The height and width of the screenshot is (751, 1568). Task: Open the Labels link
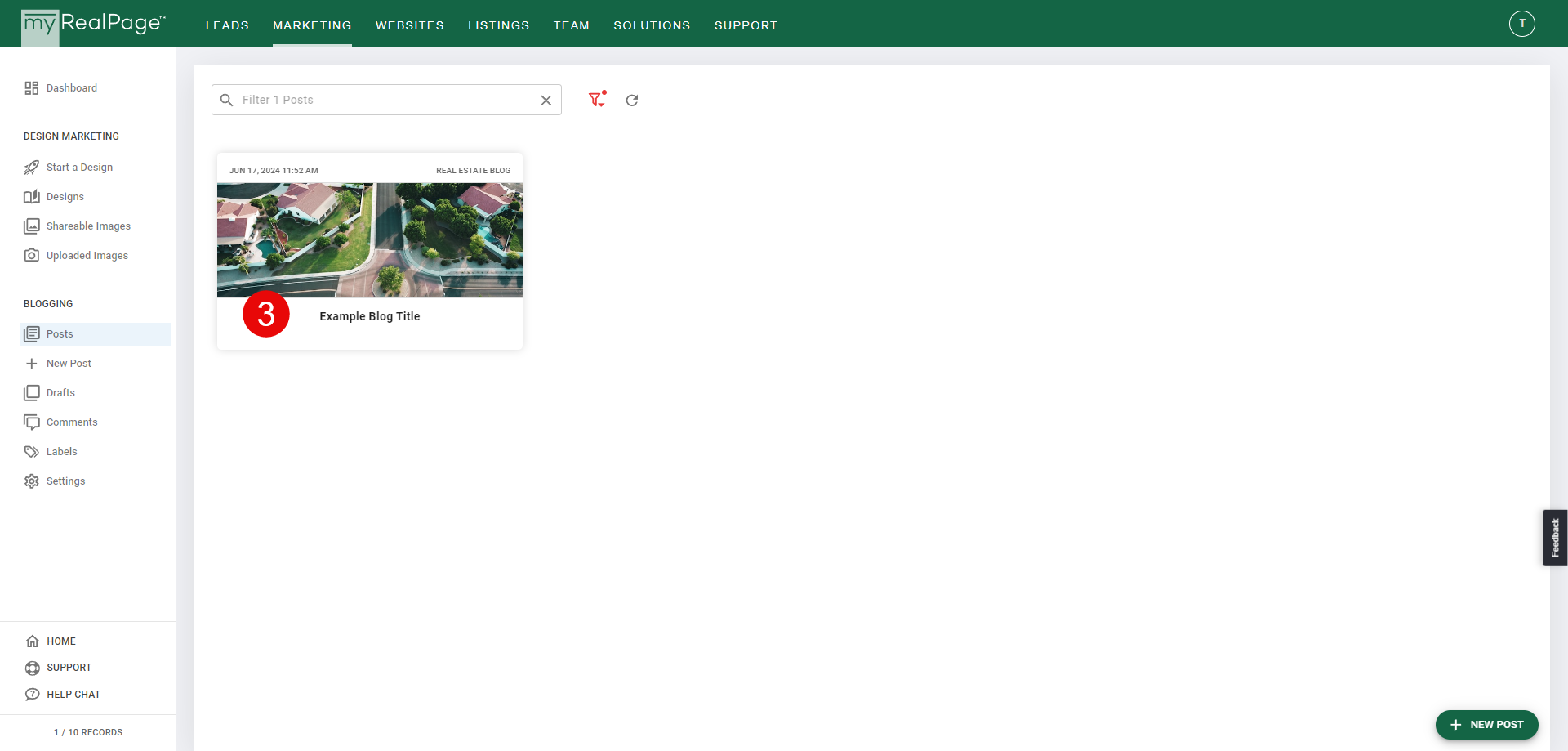click(x=62, y=452)
